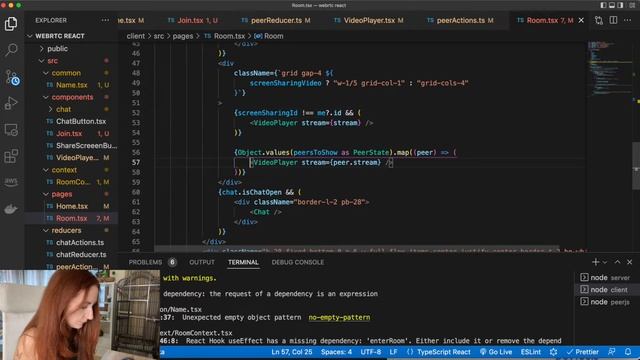Select the node peerjs terminal
The image size is (640, 360).
pyautogui.click(x=606, y=302)
